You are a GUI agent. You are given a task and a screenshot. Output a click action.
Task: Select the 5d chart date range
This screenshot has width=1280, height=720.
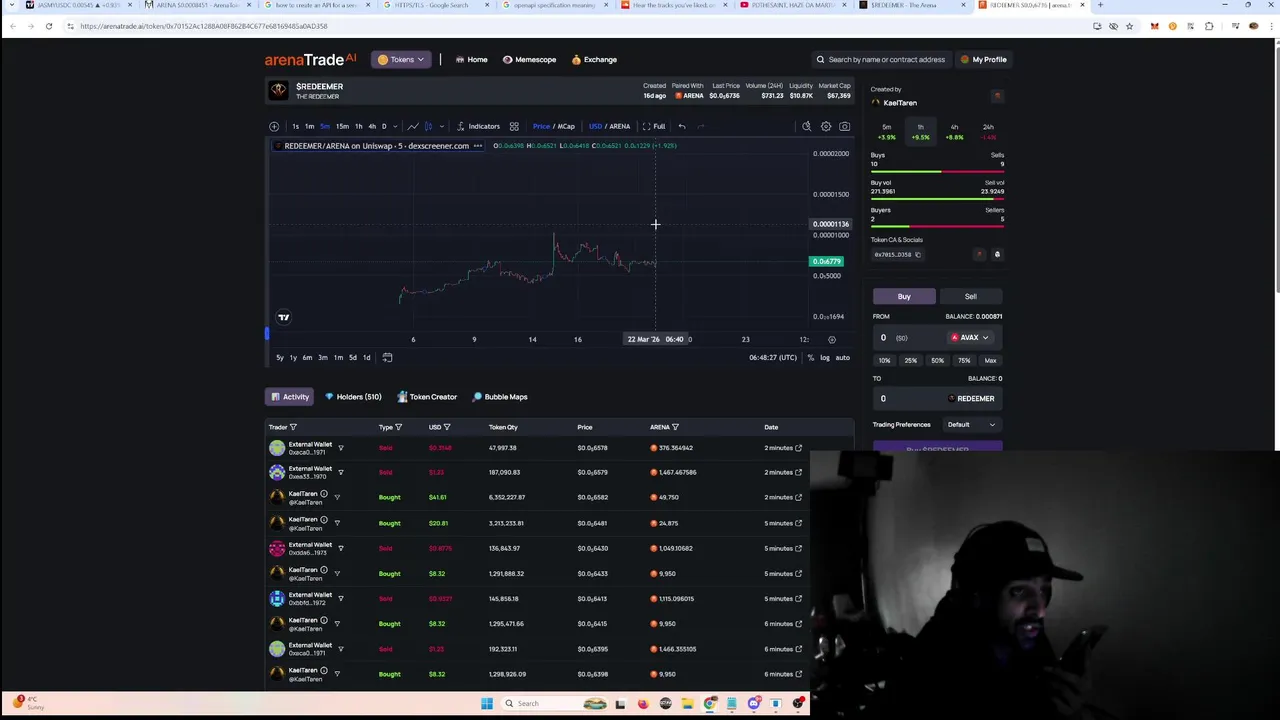[352, 357]
